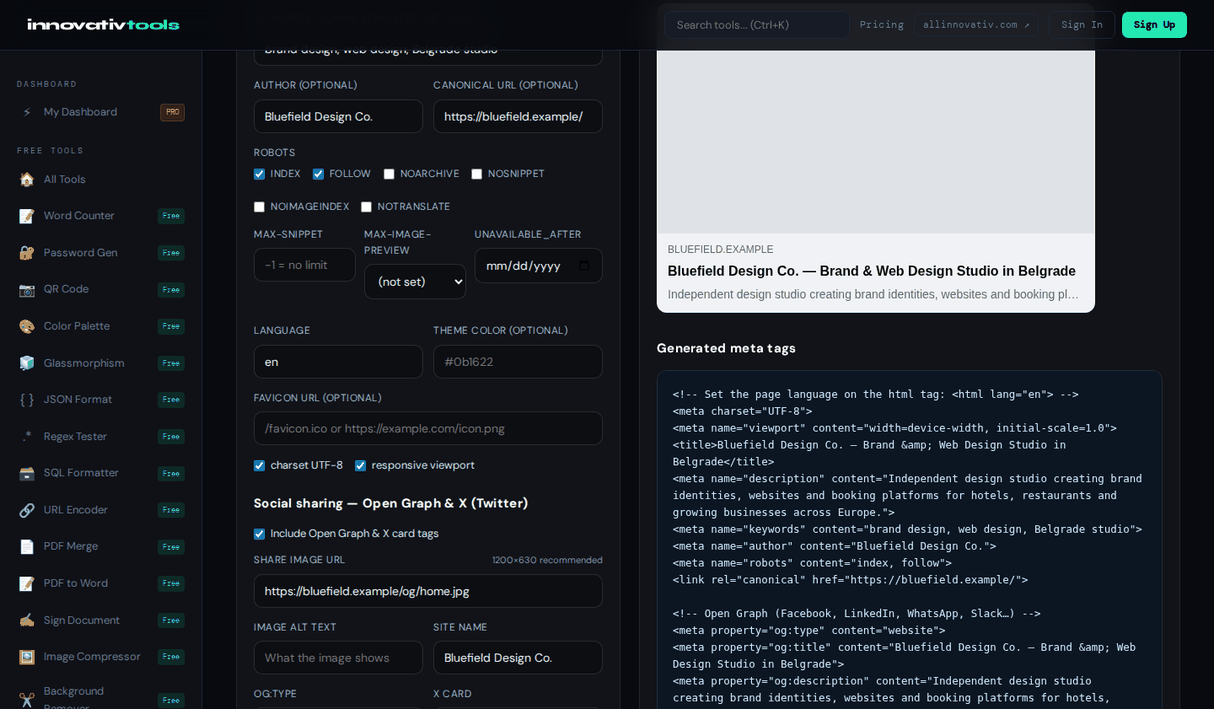This screenshot has width=1214, height=709.
Task: Open the Glassmorphism tool
Action: [101, 363]
